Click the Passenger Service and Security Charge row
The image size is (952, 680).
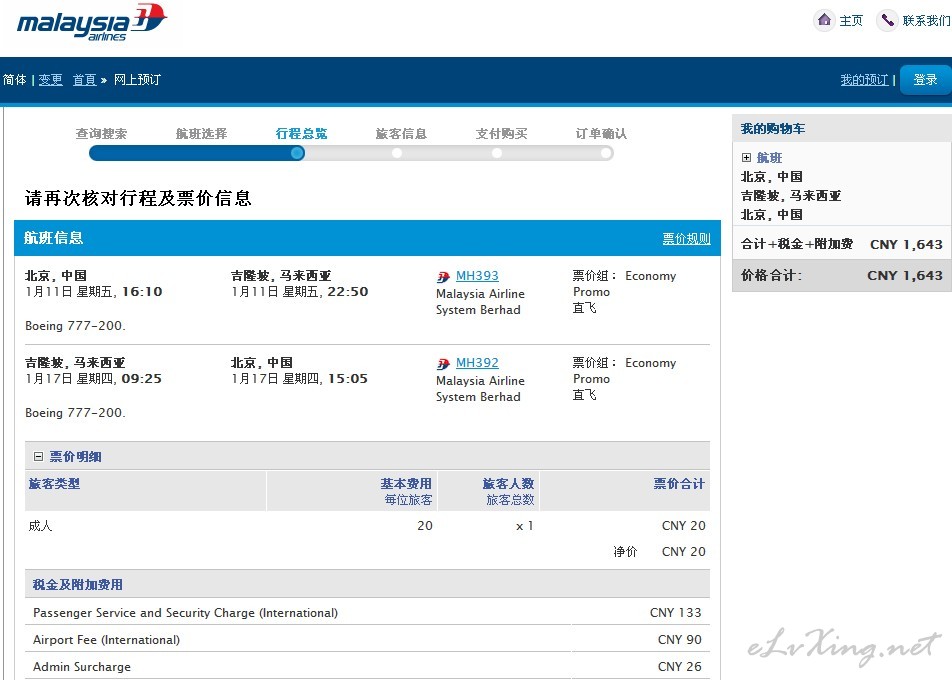pyautogui.click(x=367, y=613)
